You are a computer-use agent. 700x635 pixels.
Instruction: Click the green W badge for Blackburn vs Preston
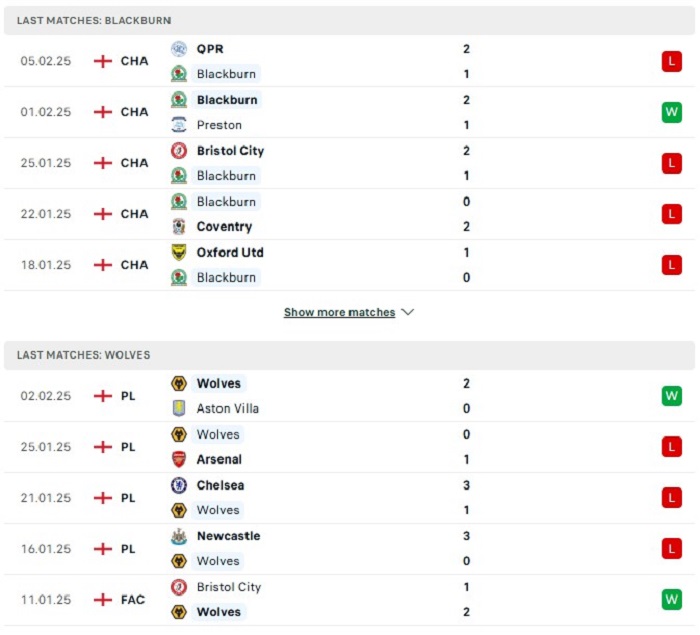(x=671, y=112)
